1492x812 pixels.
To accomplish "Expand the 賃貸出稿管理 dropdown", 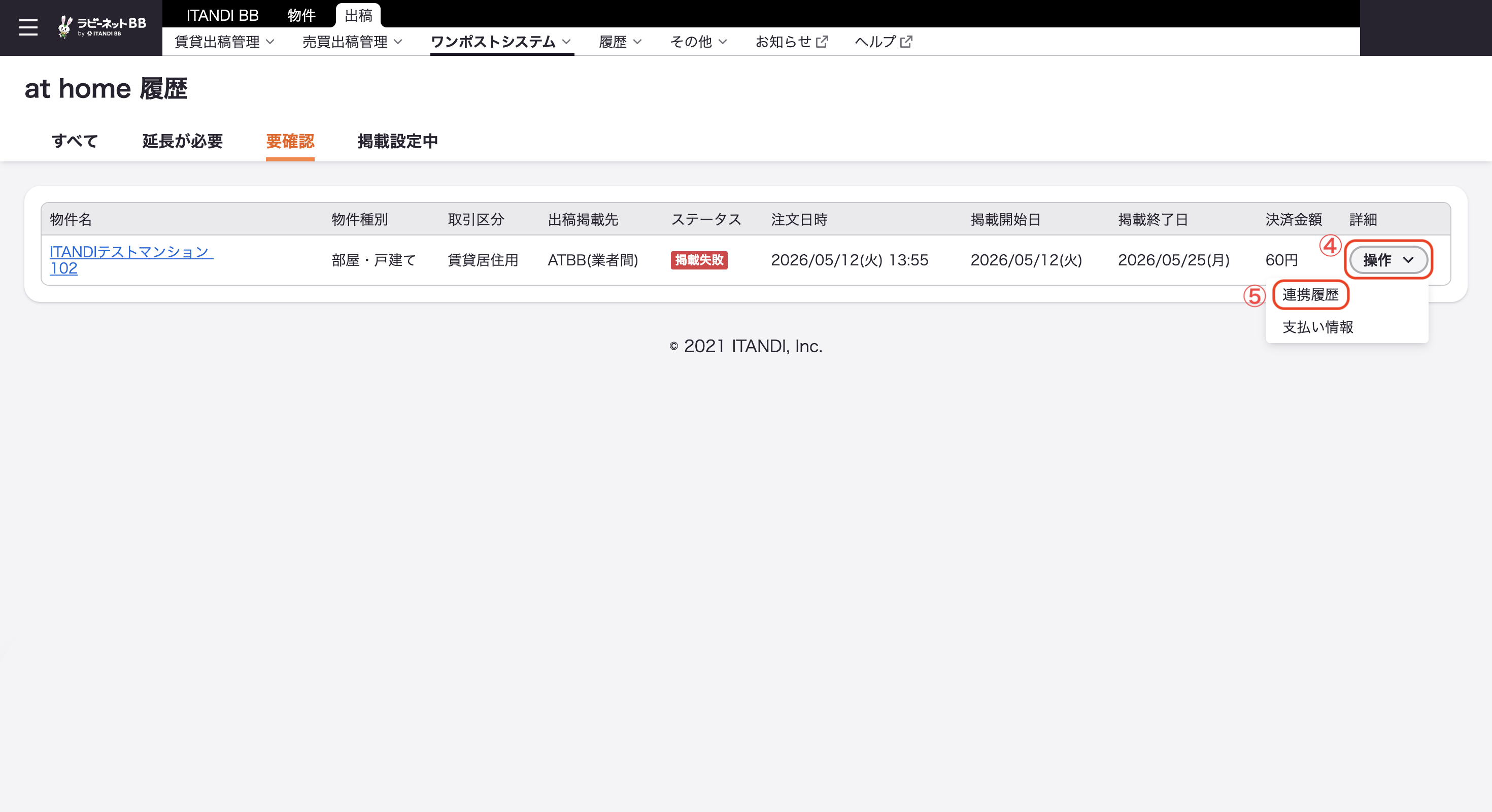I will (225, 42).
